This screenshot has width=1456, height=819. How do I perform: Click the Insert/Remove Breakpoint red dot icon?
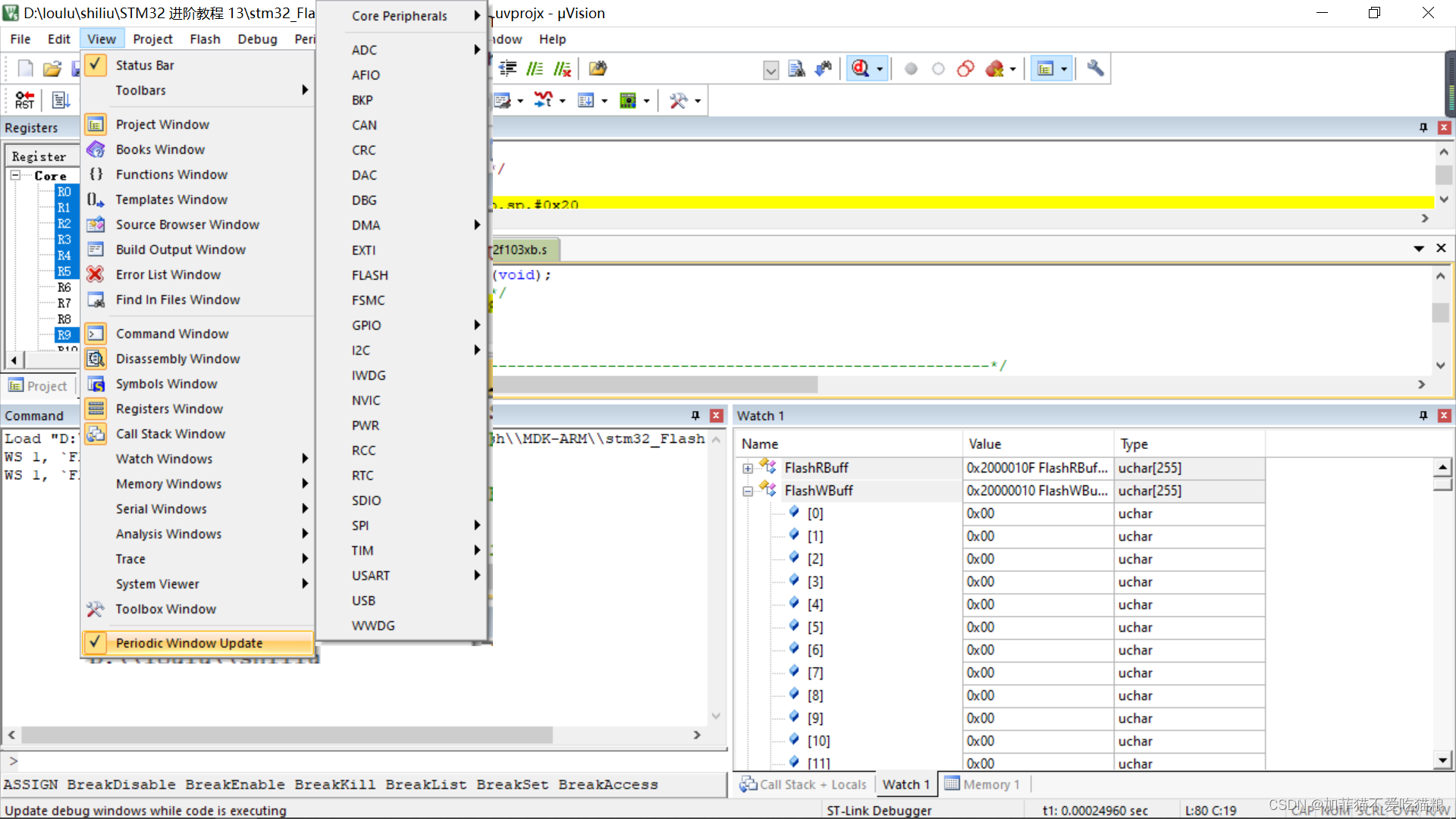[912, 69]
